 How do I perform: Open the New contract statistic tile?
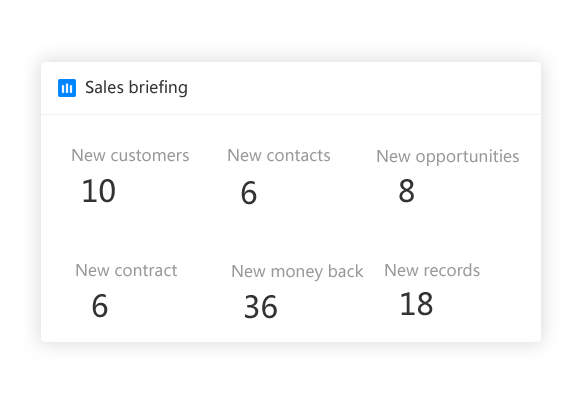coord(126,290)
